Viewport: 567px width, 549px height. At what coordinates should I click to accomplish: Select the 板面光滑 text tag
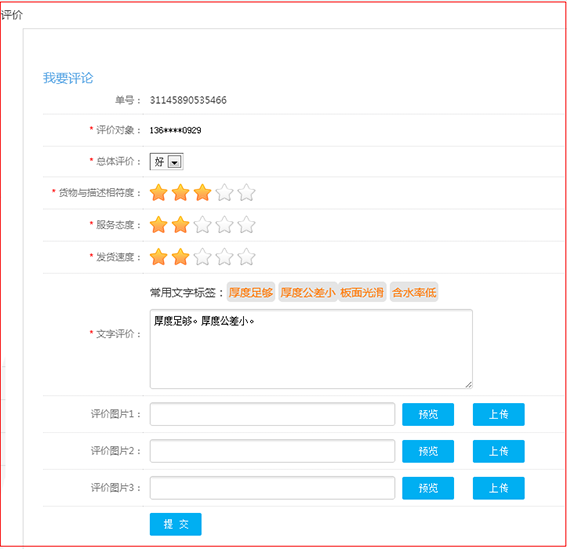point(362,292)
